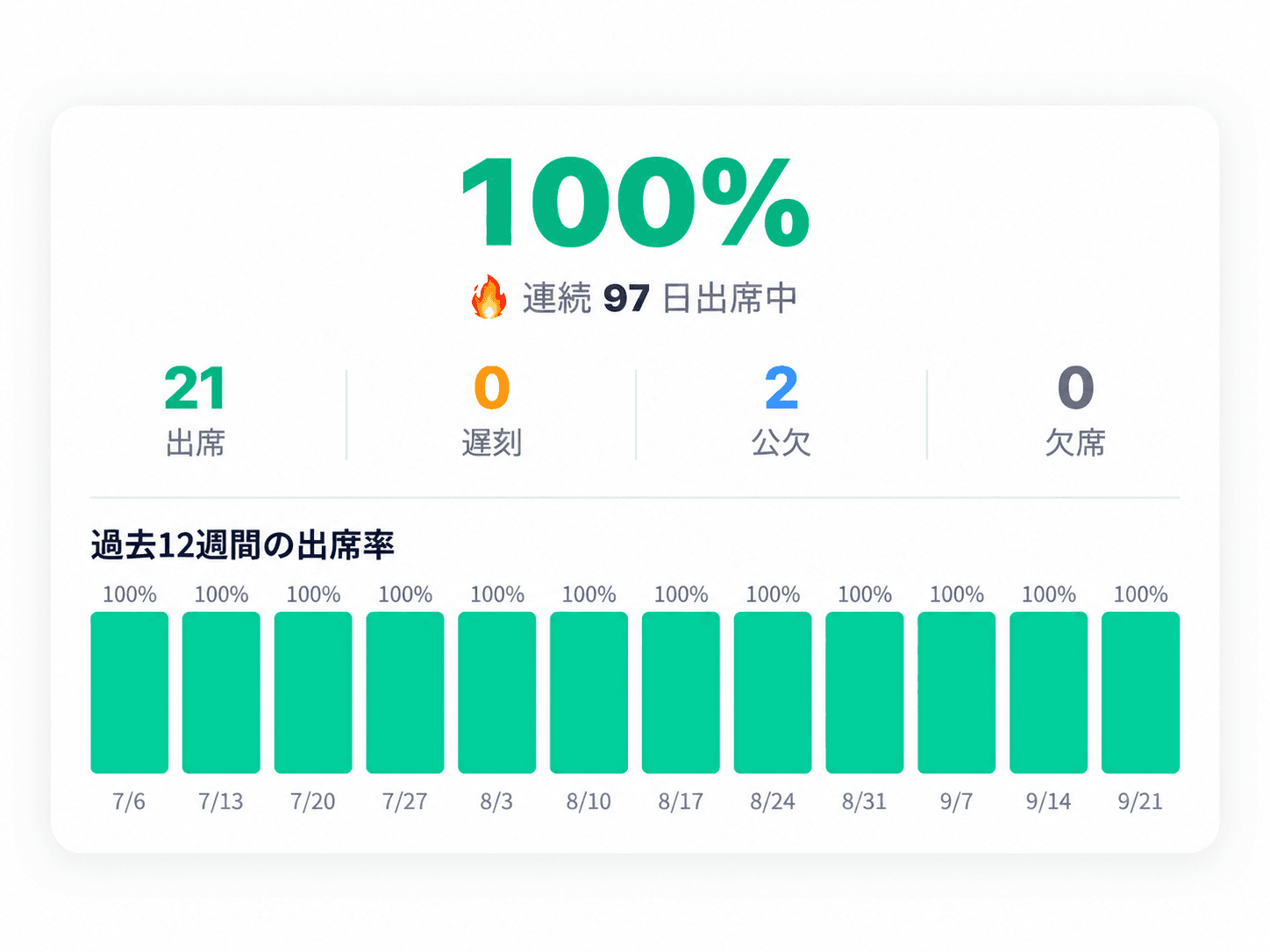Select the 21 出席 count
The width and height of the screenshot is (1270, 952).
[196, 411]
